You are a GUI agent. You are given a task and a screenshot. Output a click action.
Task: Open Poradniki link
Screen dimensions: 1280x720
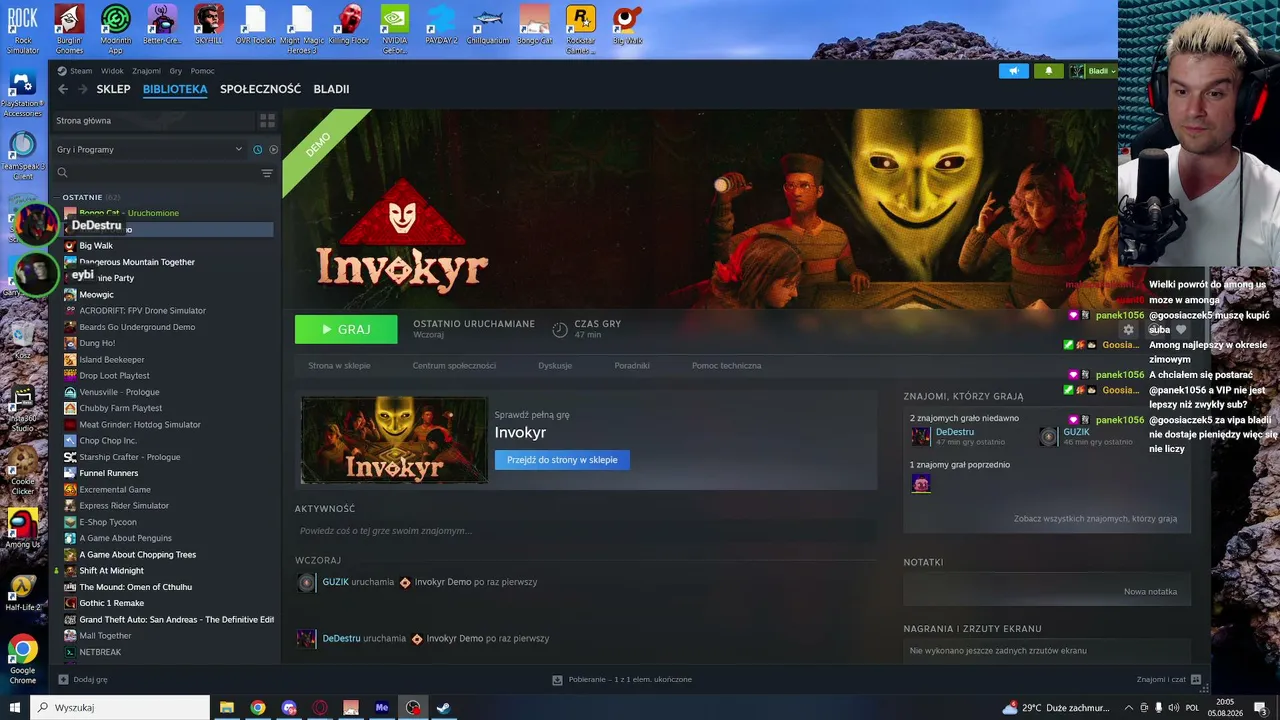[632, 365]
